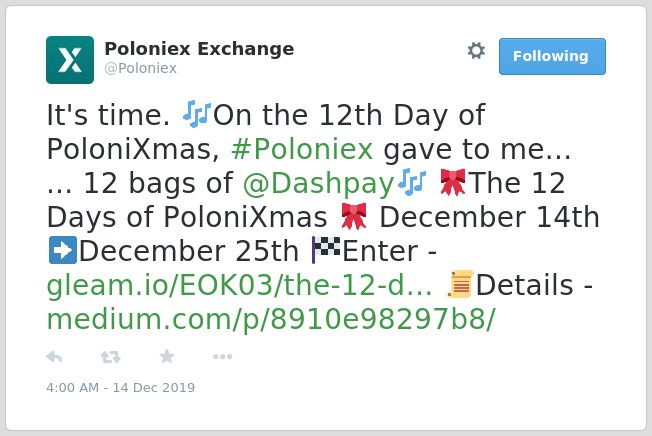The image size is (652, 436).
Task: Open the #Poloniex hashtag
Action: (302, 149)
